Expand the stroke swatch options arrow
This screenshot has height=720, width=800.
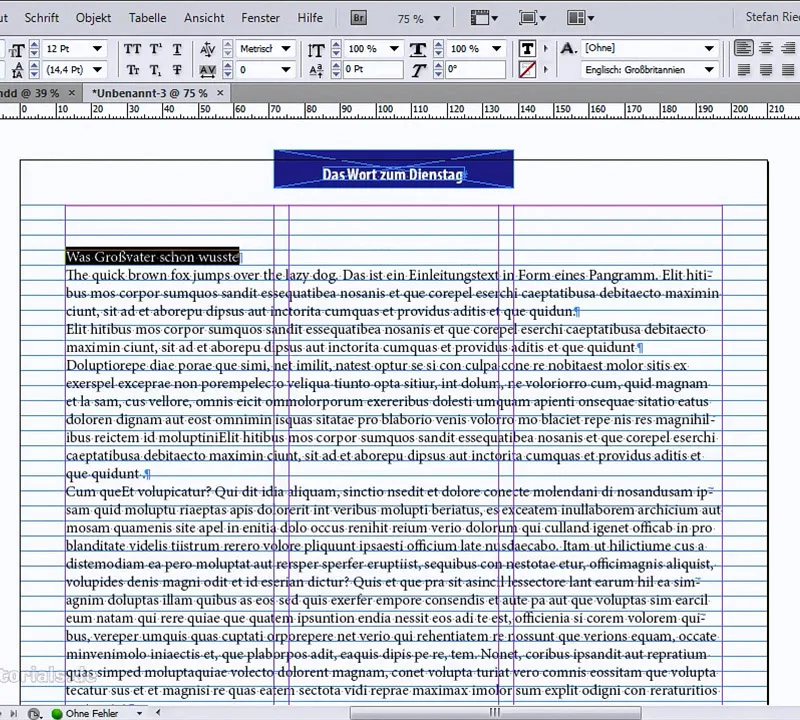pyautogui.click(x=546, y=69)
